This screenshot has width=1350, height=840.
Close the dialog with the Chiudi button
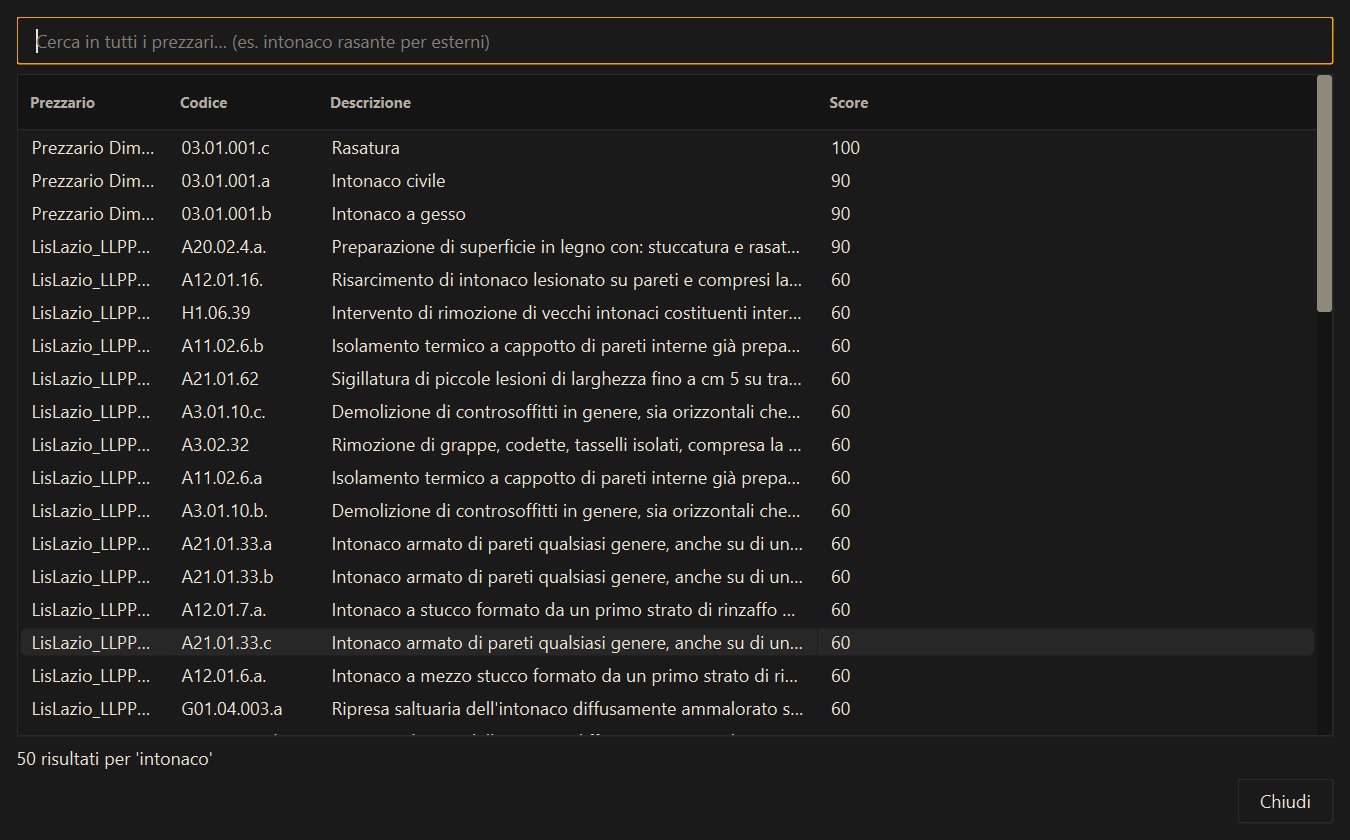tap(1285, 801)
